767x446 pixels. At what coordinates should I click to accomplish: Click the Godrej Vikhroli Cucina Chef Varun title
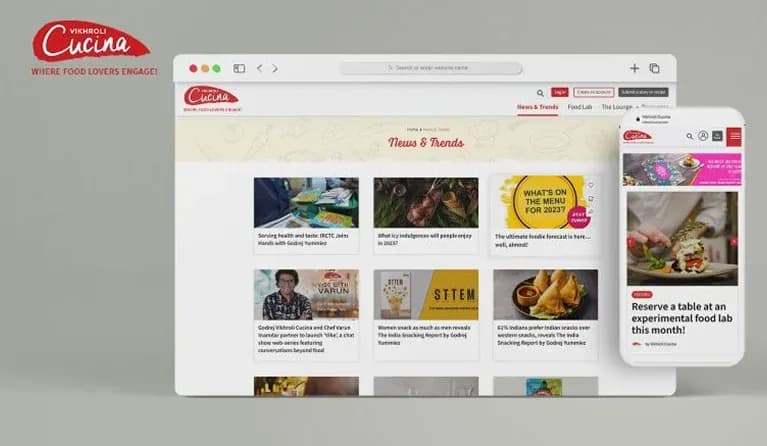click(x=306, y=339)
